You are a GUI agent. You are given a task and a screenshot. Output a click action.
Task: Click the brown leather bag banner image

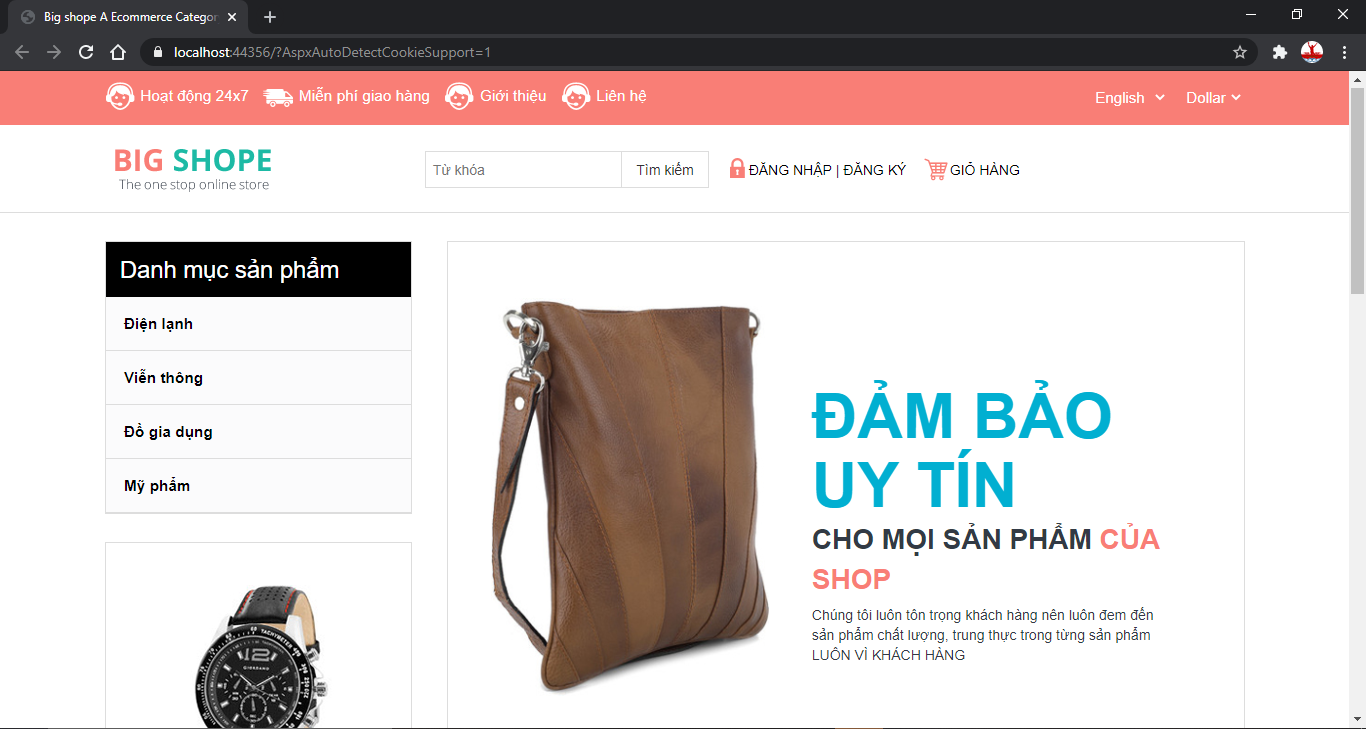tap(630, 496)
